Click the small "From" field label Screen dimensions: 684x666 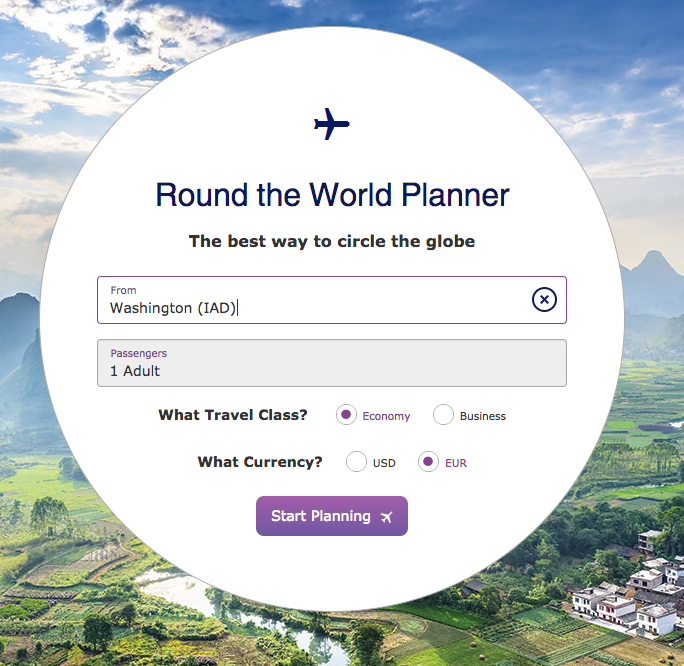tap(123, 290)
